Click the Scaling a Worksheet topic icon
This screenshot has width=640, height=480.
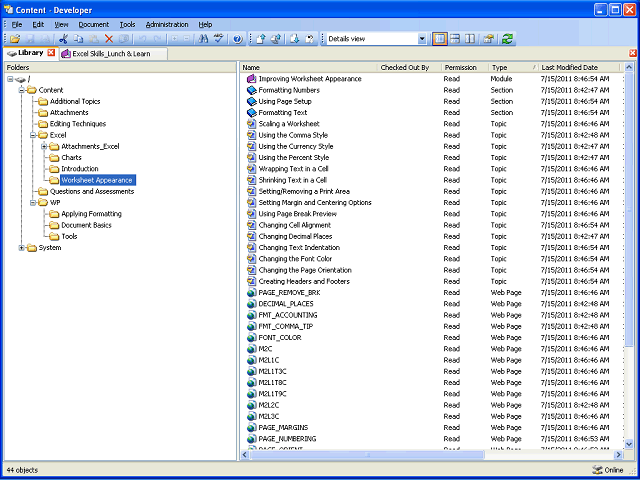(251, 124)
